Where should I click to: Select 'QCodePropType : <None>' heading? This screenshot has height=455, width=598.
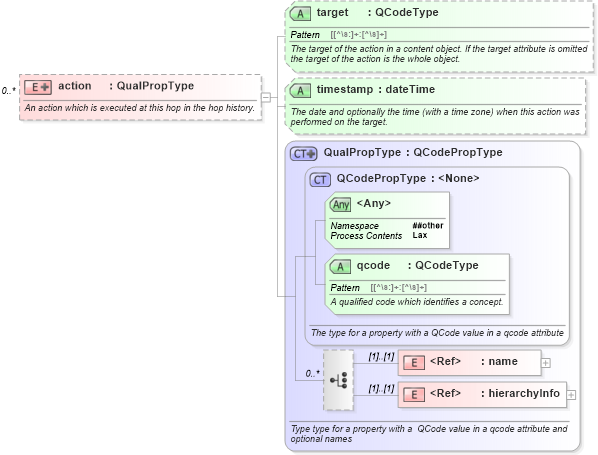pos(408,178)
